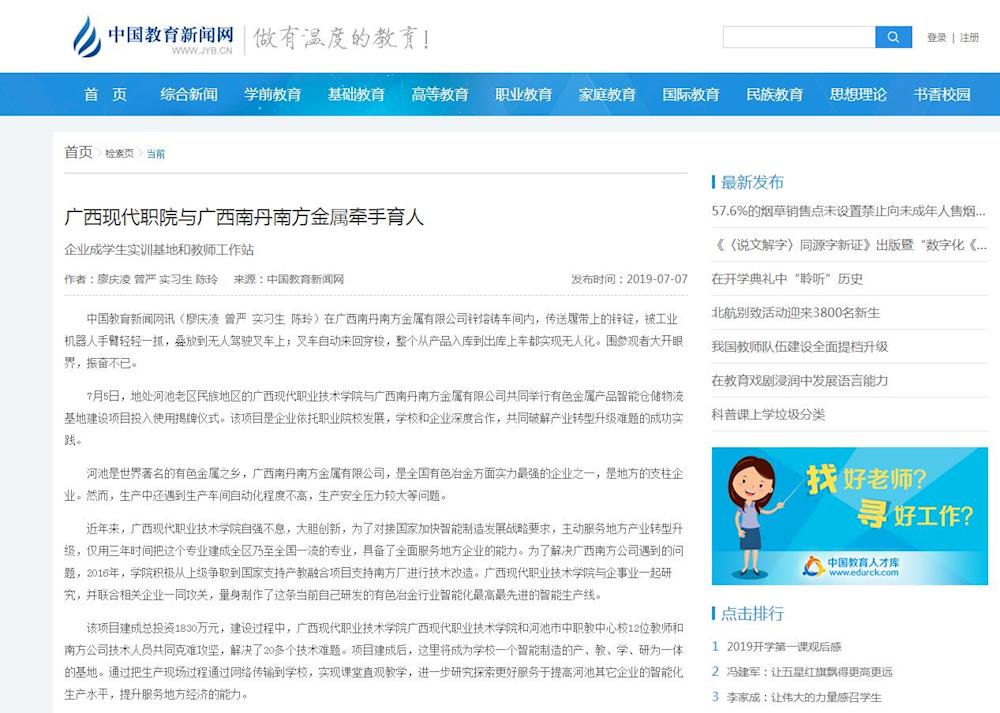The height and width of the screenshot is (713, 1000).
Task: Select the 综合新闻 navigation tab
Action: pos(189,94)
